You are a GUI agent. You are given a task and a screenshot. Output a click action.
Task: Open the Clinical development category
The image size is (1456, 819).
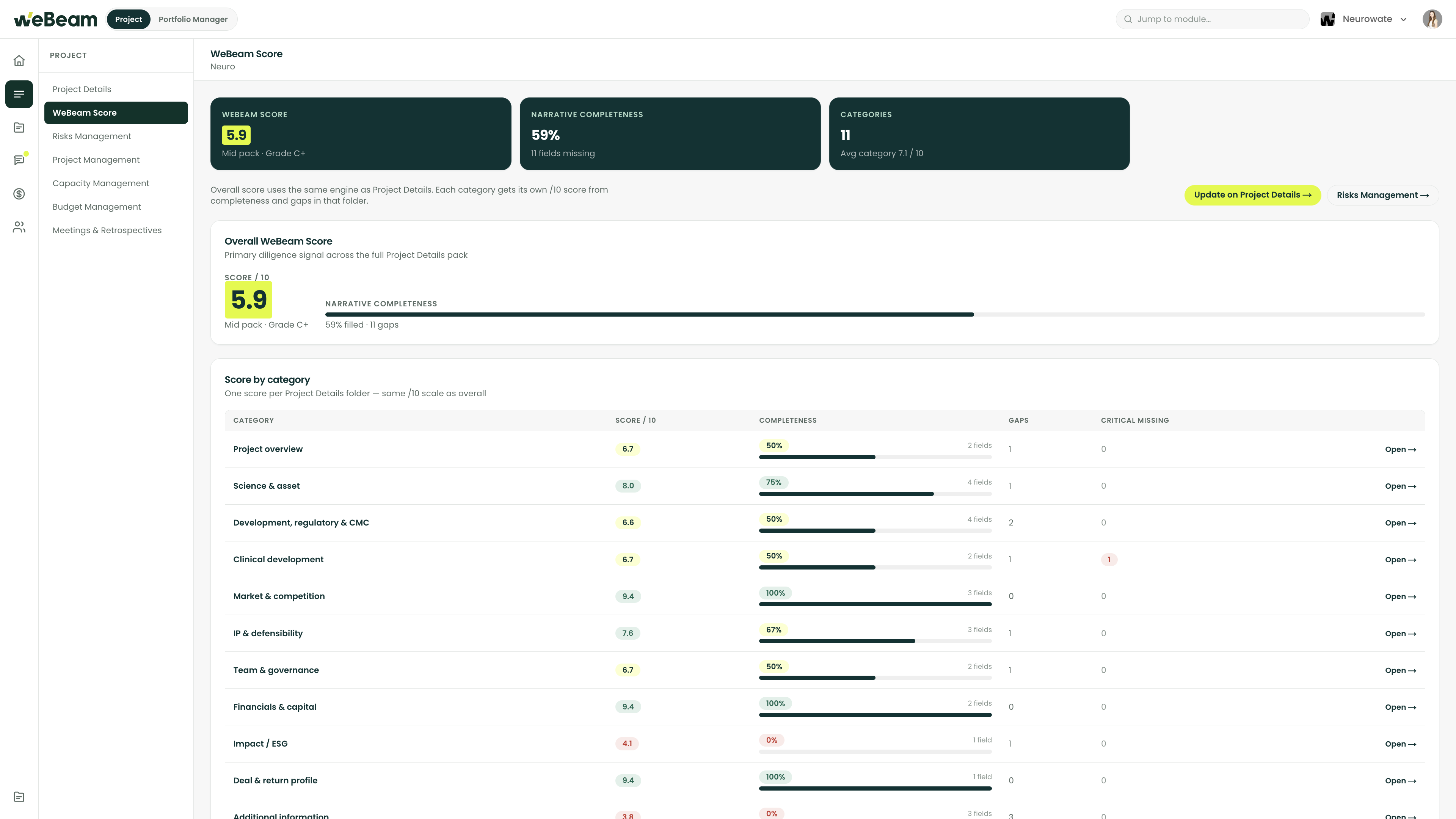coord(1401,560)
